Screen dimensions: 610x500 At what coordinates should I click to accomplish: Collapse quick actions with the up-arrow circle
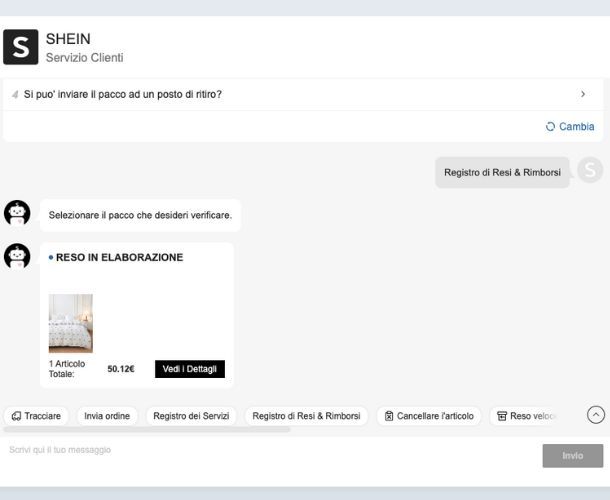click(x=596, y=415)
